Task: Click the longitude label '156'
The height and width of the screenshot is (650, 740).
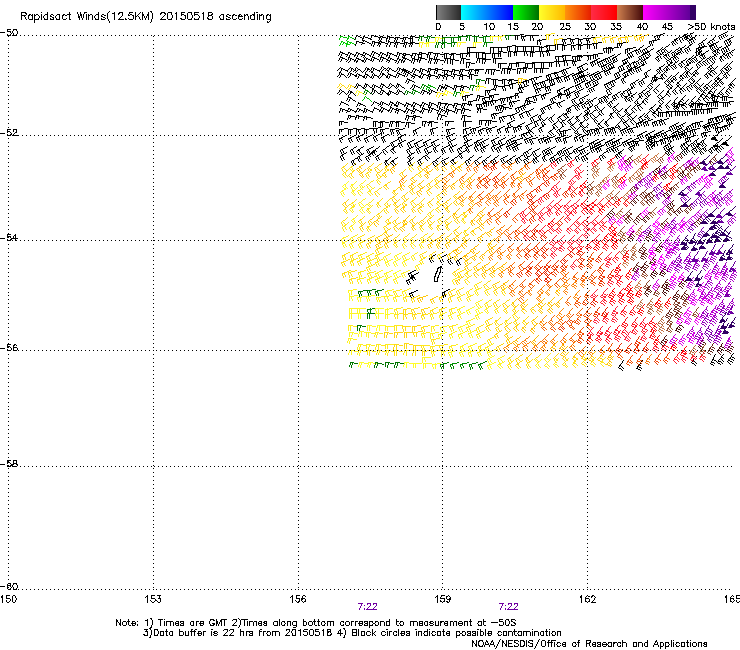Action: [x=298, y=599]
